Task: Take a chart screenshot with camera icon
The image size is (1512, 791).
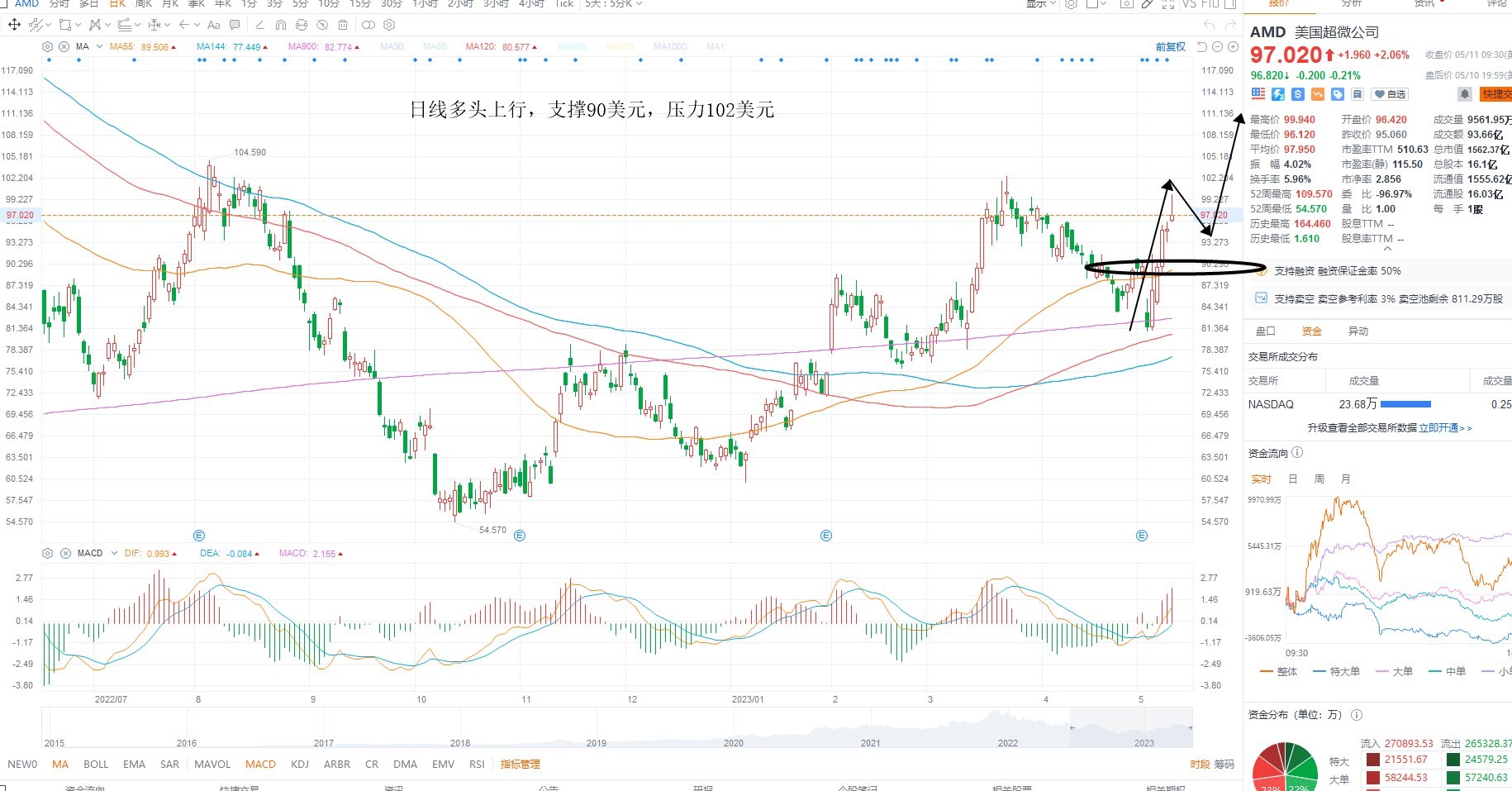Action: tap(1126, 4)
